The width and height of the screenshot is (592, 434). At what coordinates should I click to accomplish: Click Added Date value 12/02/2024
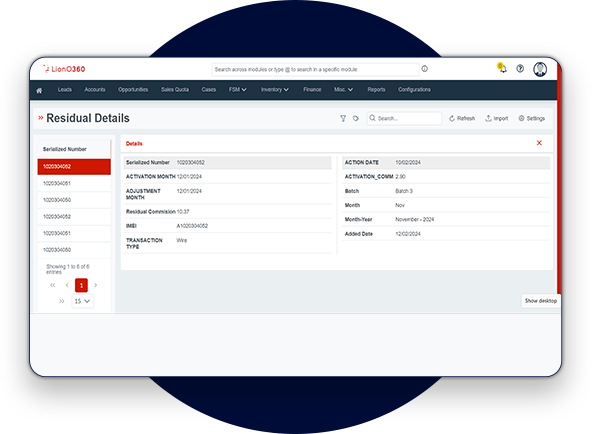coord(408,234)
